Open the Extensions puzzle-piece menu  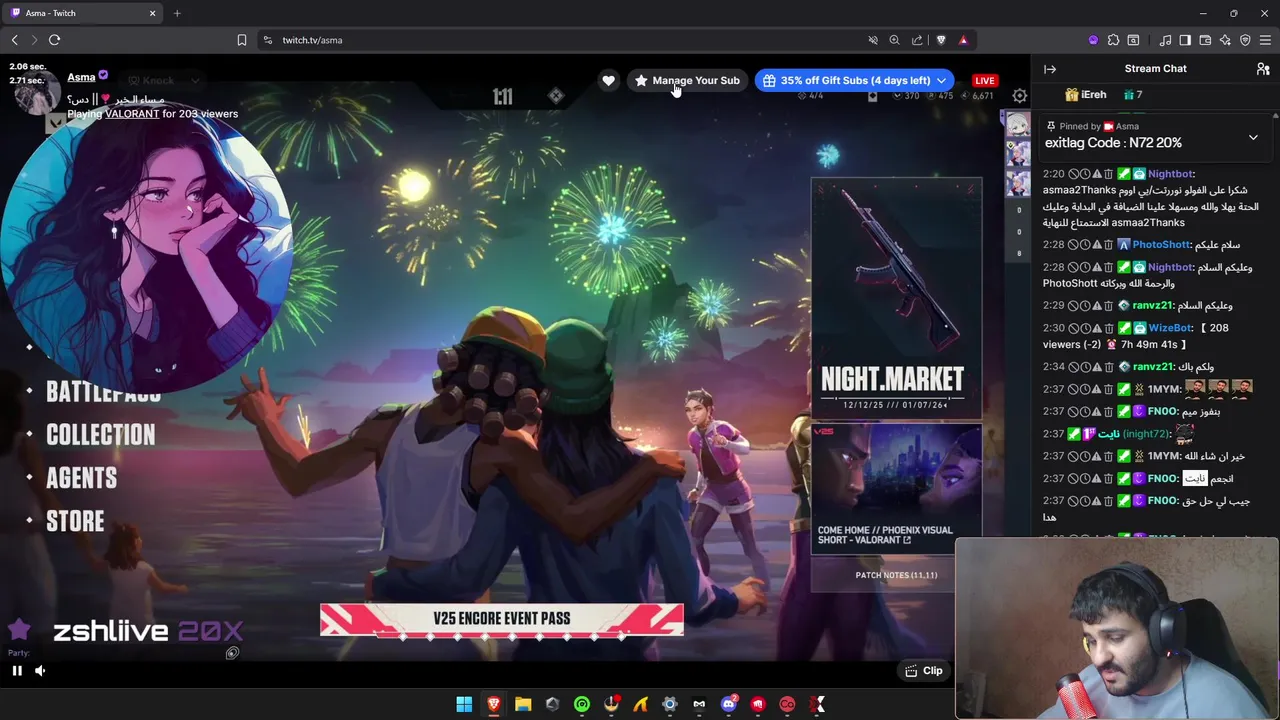pos(1113,40)
